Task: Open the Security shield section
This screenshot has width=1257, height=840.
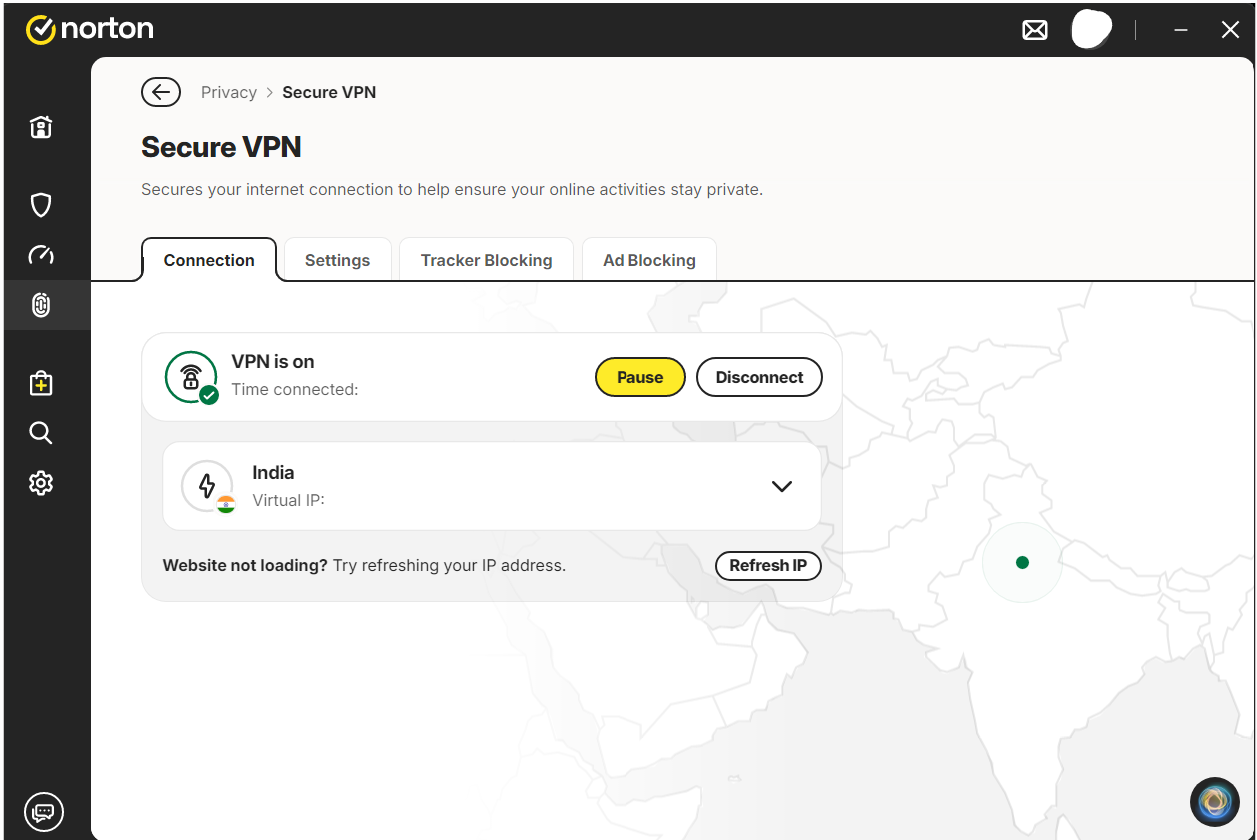Action: (x=40, y=206)
